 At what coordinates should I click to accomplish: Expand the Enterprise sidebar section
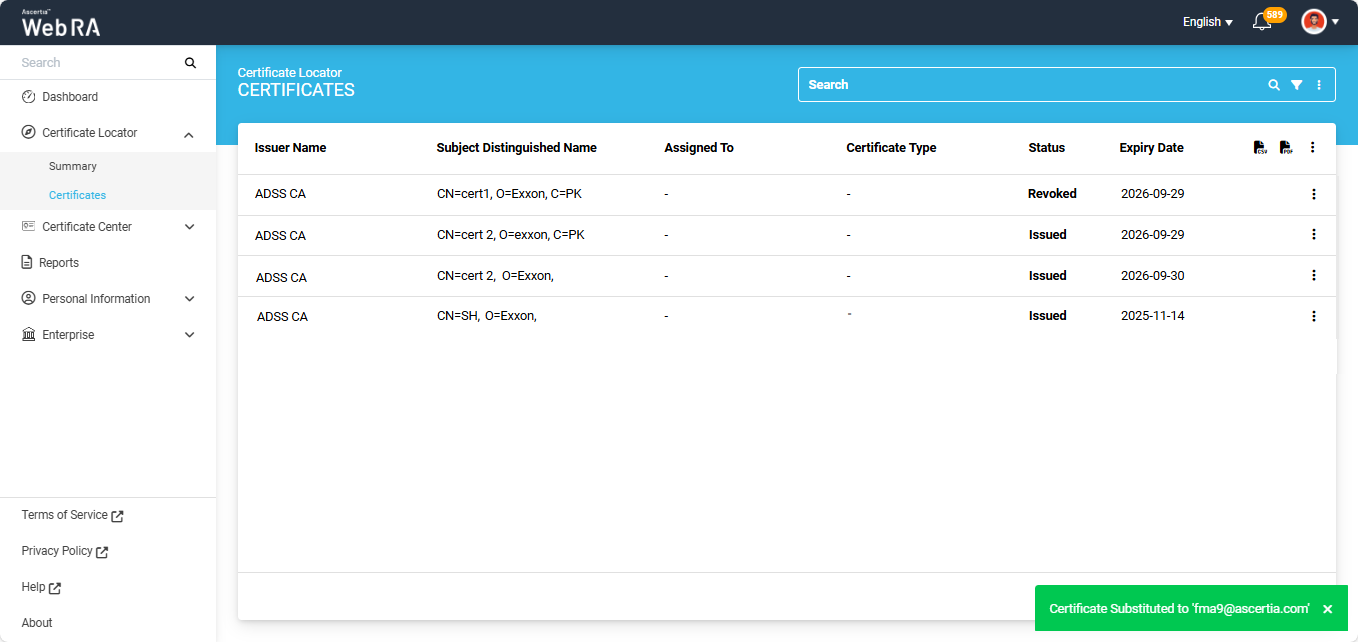click(x=189, y=335)
